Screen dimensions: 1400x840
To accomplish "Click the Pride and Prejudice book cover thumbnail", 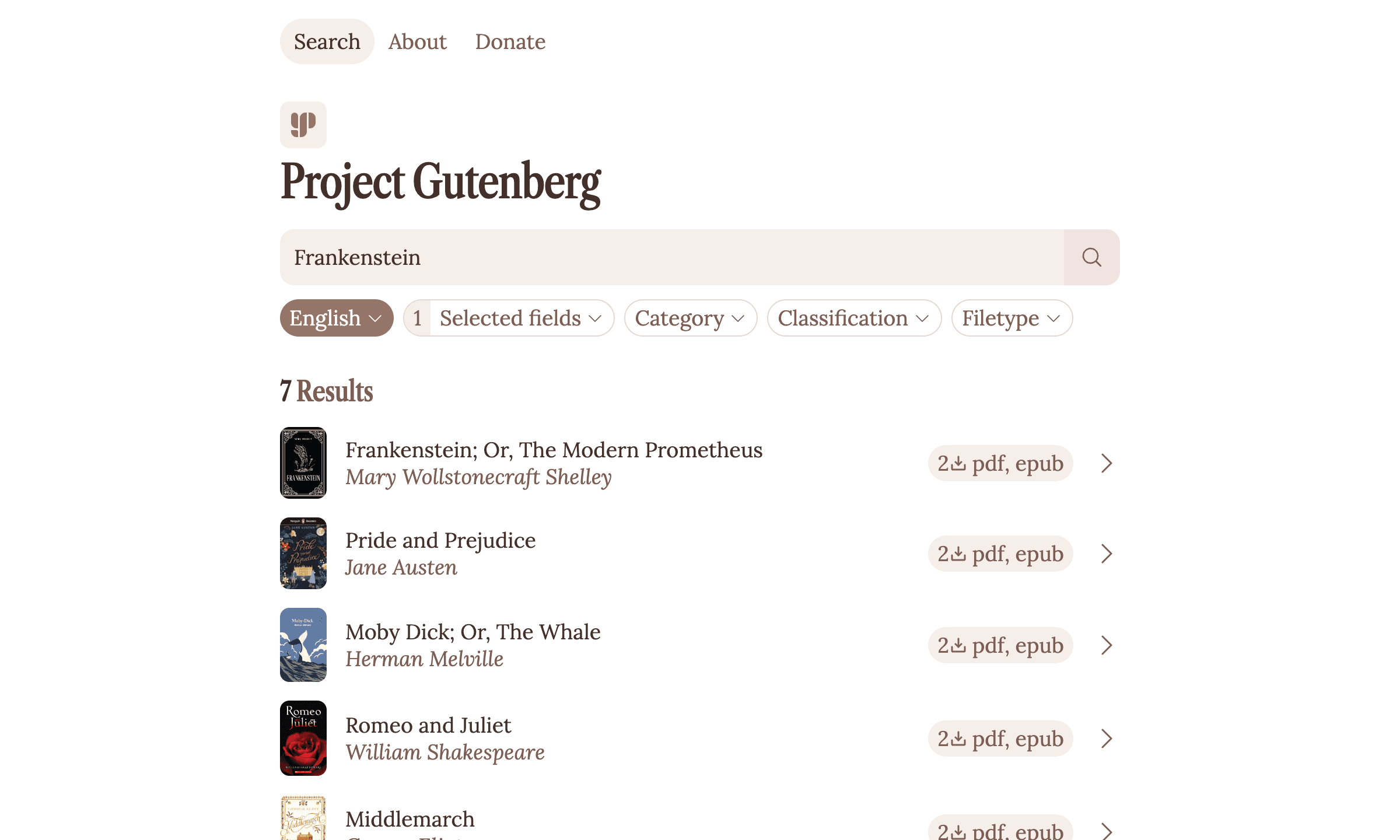I will pyautogui.click(x=303, y=553).
